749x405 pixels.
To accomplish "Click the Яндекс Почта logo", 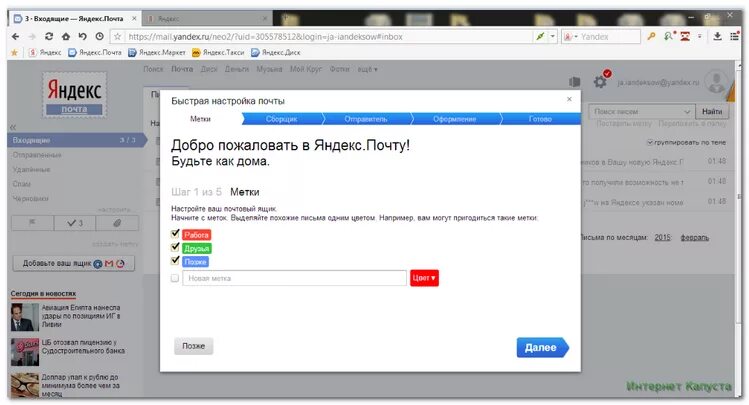I will tap(74, 95).
